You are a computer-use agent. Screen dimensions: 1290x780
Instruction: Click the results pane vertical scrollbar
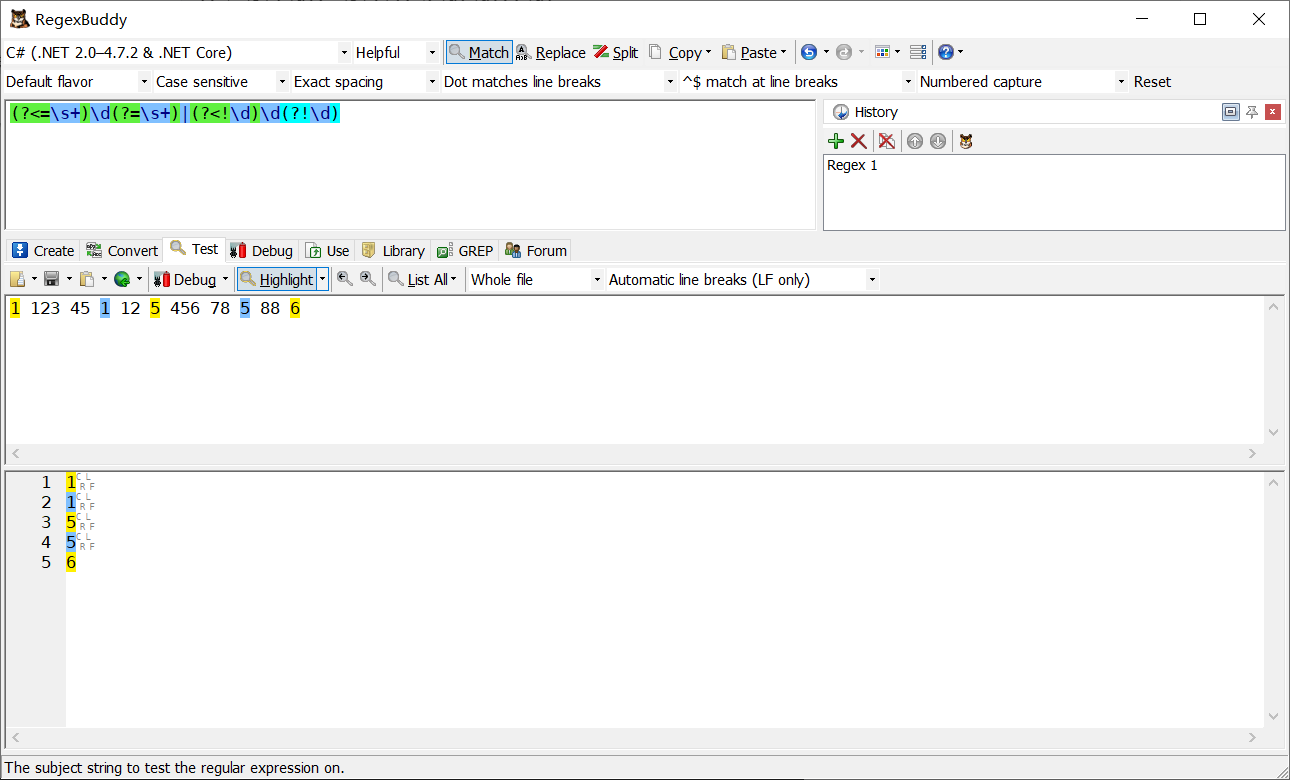1273,599
